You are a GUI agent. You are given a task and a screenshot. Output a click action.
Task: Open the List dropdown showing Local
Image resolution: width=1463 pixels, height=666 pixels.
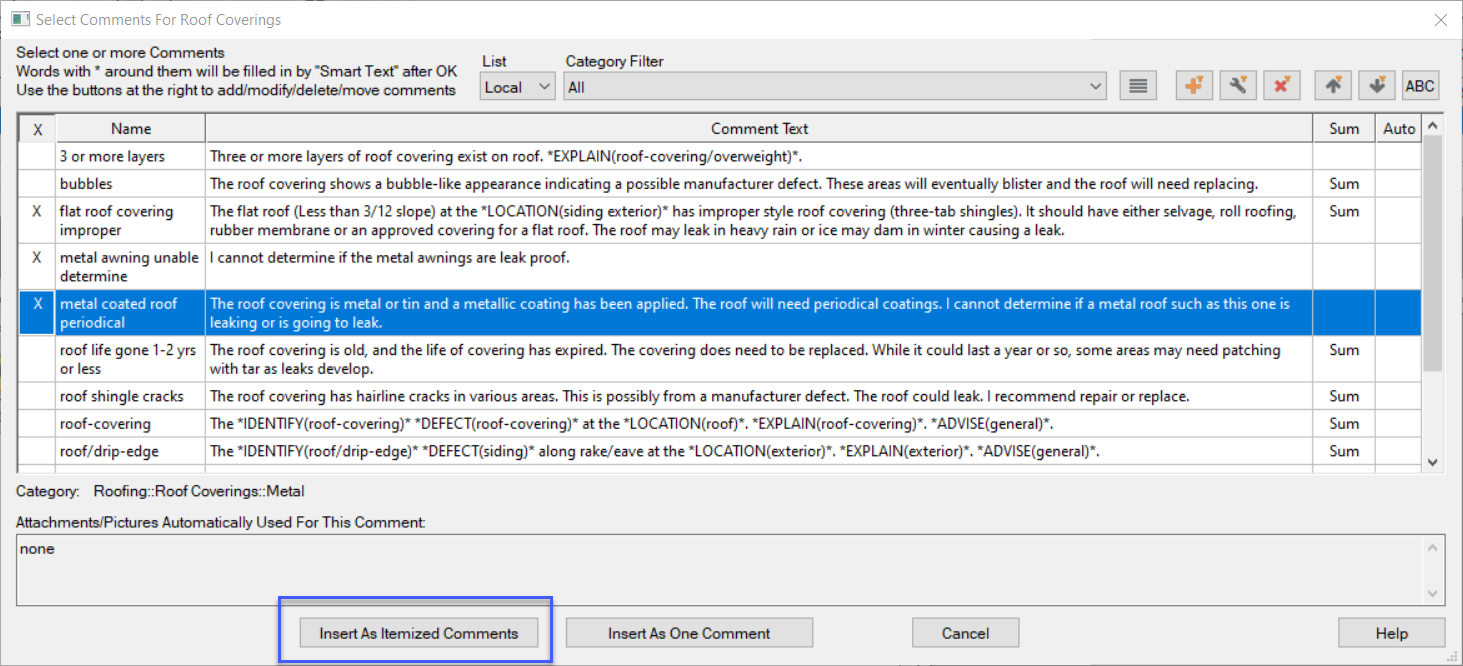pyautogui.click(x=517, y=87)
